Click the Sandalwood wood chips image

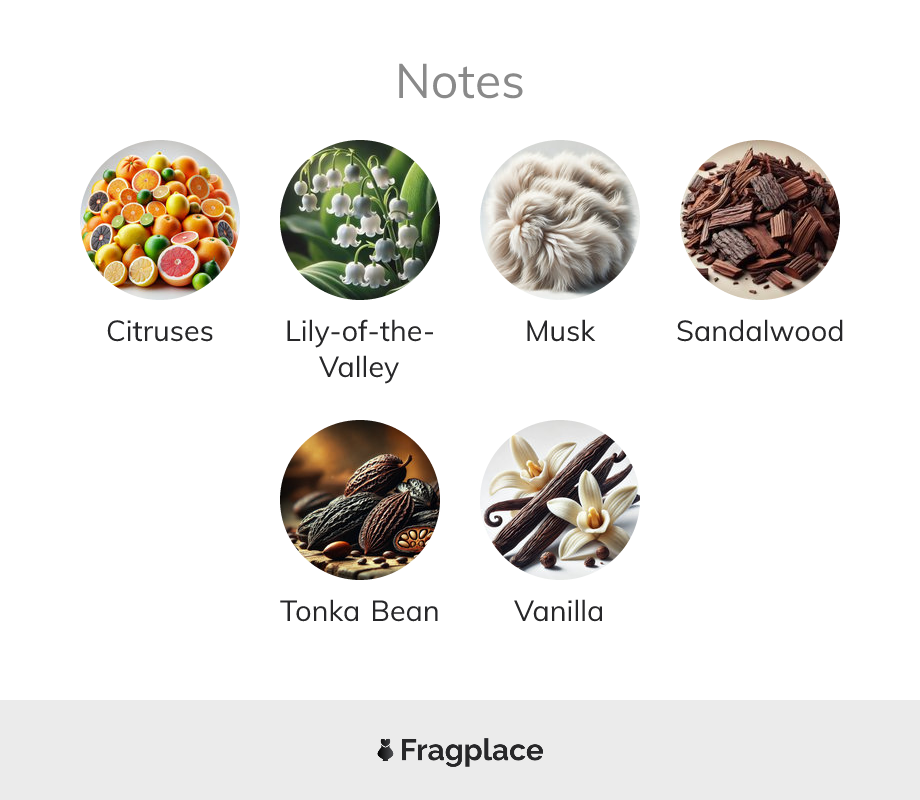[x=760, y=220]
